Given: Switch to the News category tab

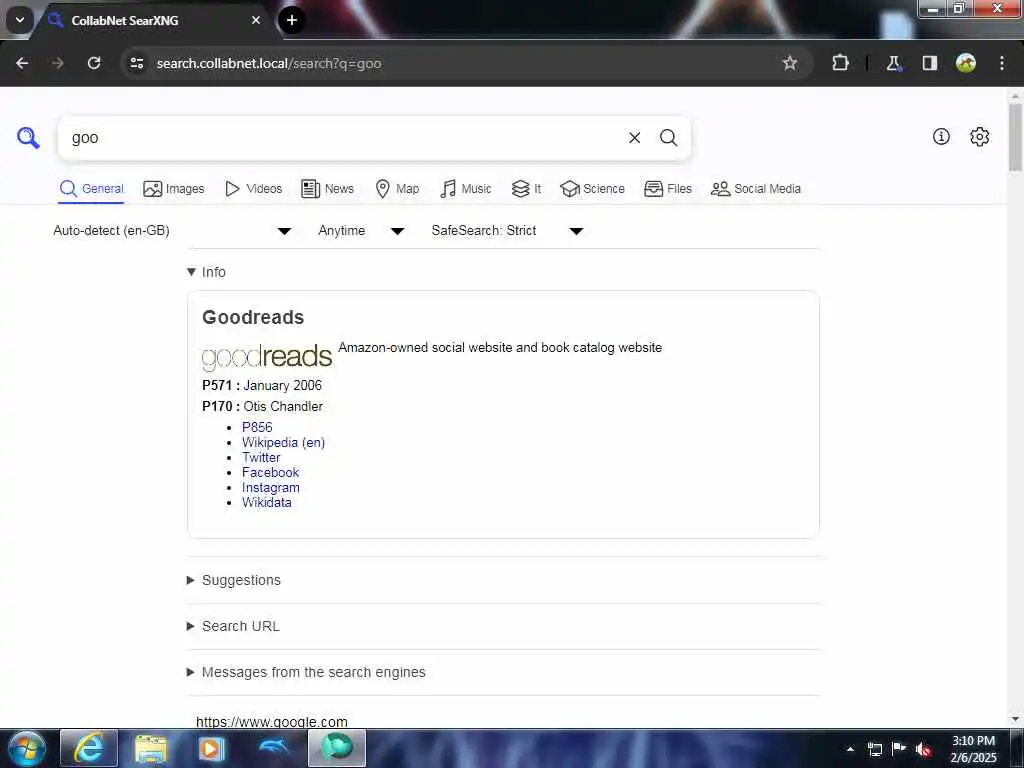Looking at the screenshot, I should pos(327,189).
